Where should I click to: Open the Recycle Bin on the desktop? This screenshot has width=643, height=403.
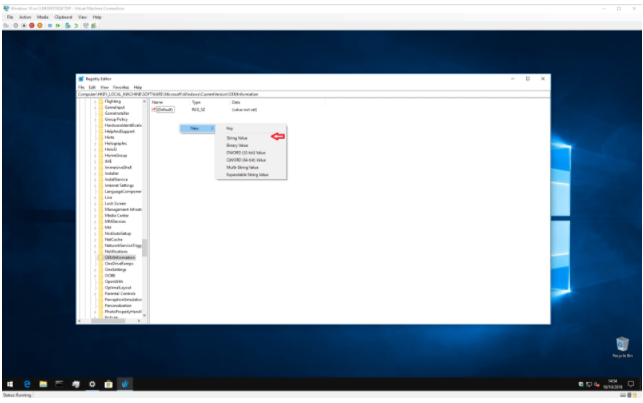click(622, 347)
